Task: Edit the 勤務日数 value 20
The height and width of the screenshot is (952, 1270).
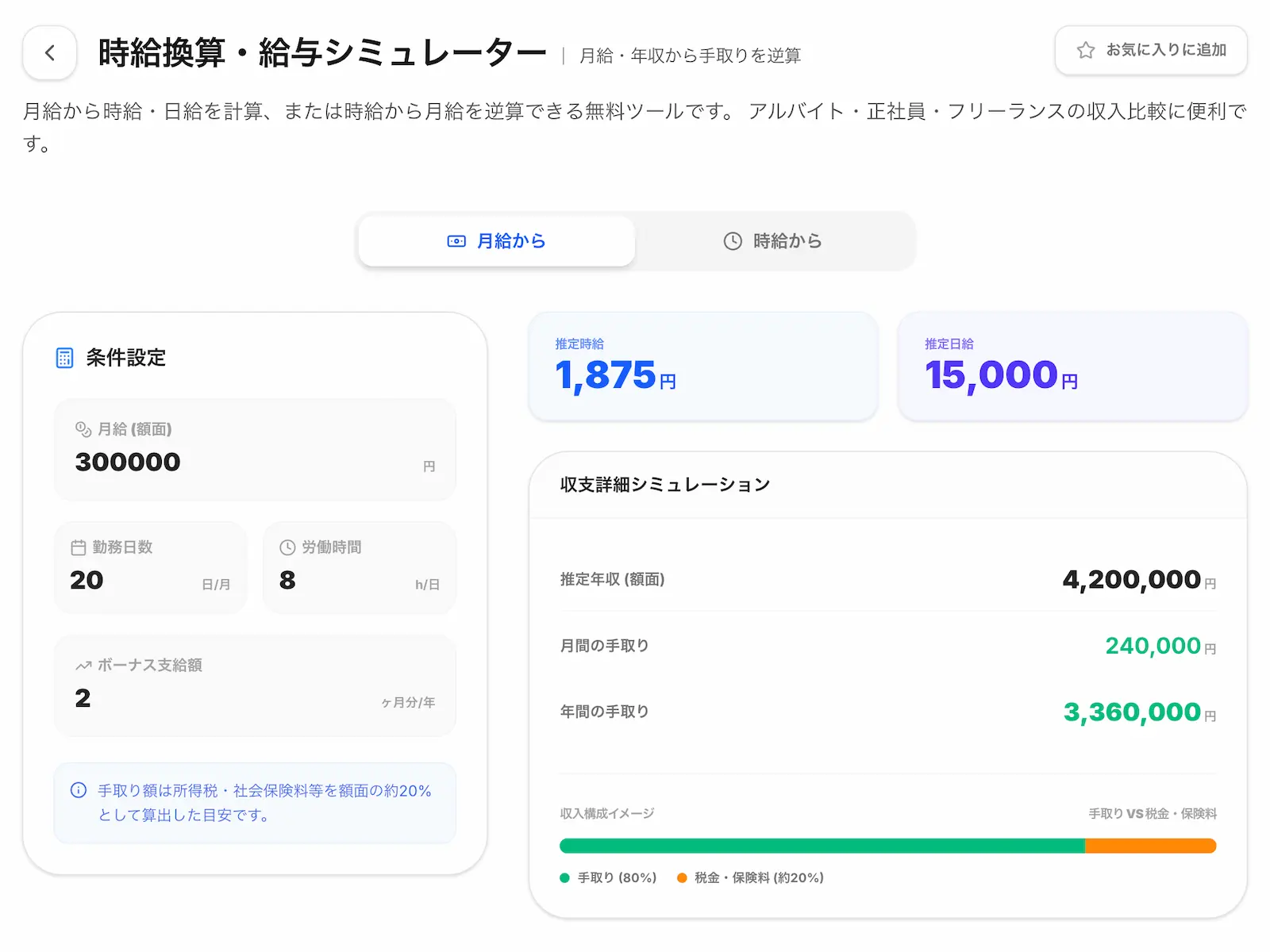Action: pos(87,580)
